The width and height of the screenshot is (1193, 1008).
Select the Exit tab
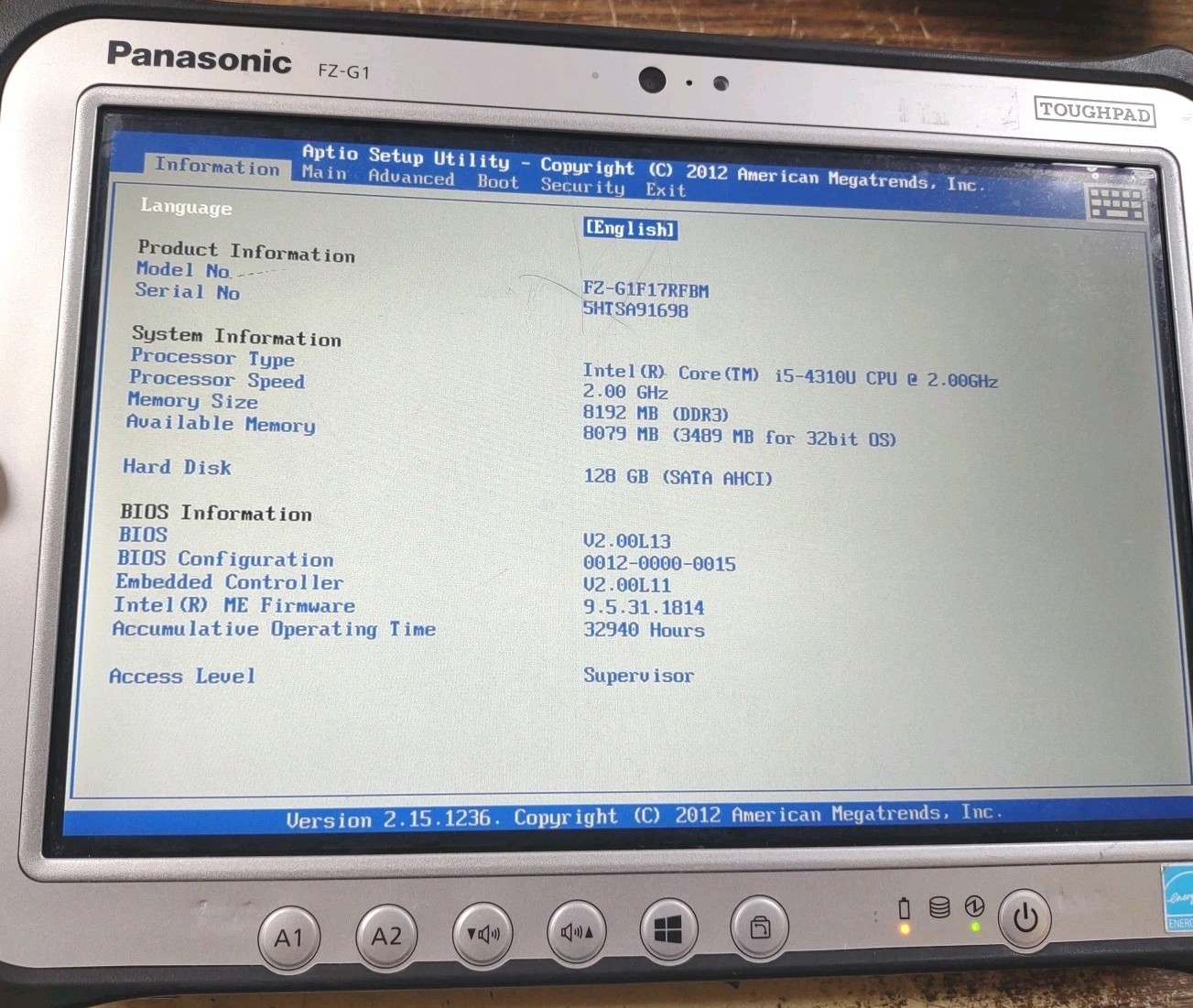666,190
